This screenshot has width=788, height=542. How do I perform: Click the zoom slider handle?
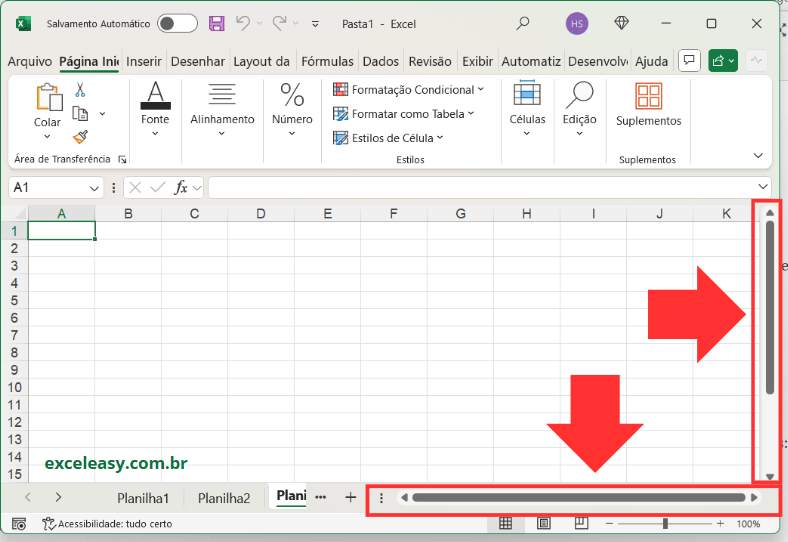(x=665, y=523)
